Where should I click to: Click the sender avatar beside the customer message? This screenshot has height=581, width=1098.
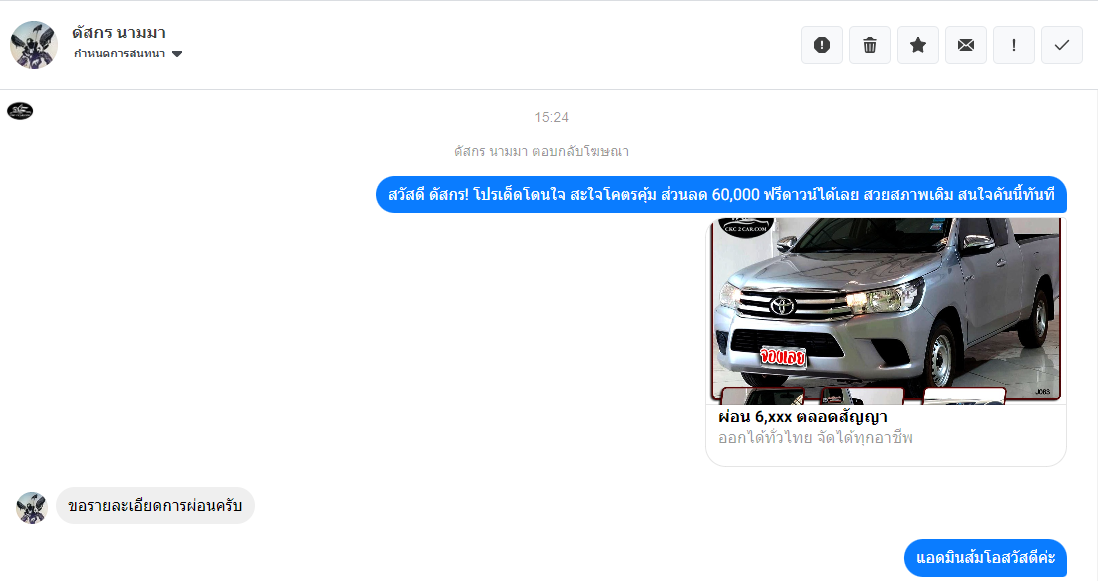point(32,508)
